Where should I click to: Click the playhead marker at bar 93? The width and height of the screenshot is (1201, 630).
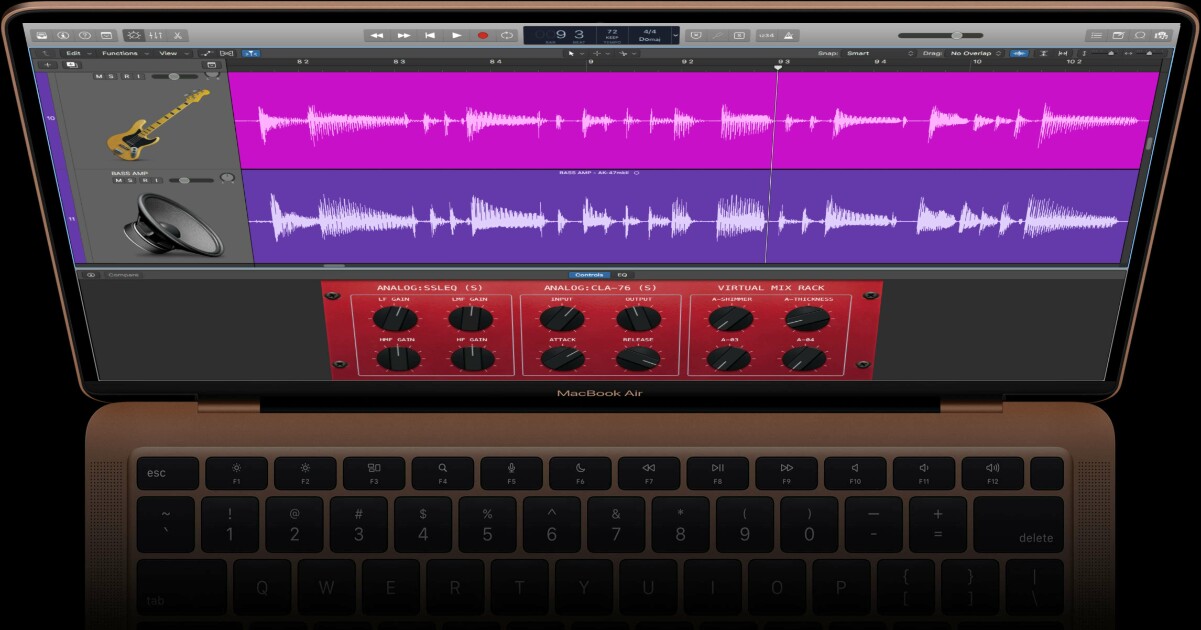click(x=778, y=67)
